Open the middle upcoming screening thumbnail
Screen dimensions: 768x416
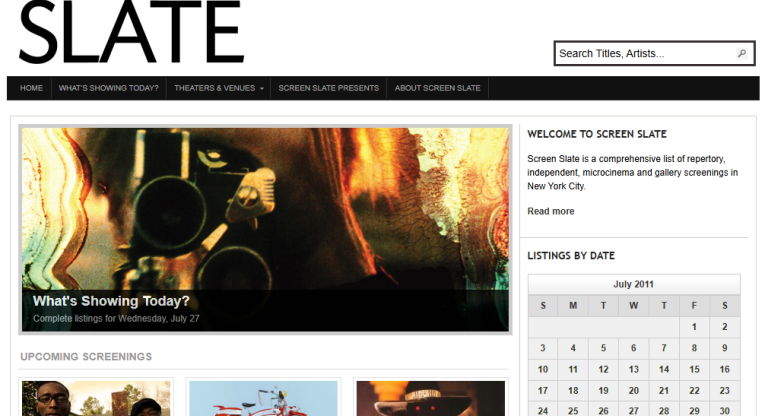[263, 399]
